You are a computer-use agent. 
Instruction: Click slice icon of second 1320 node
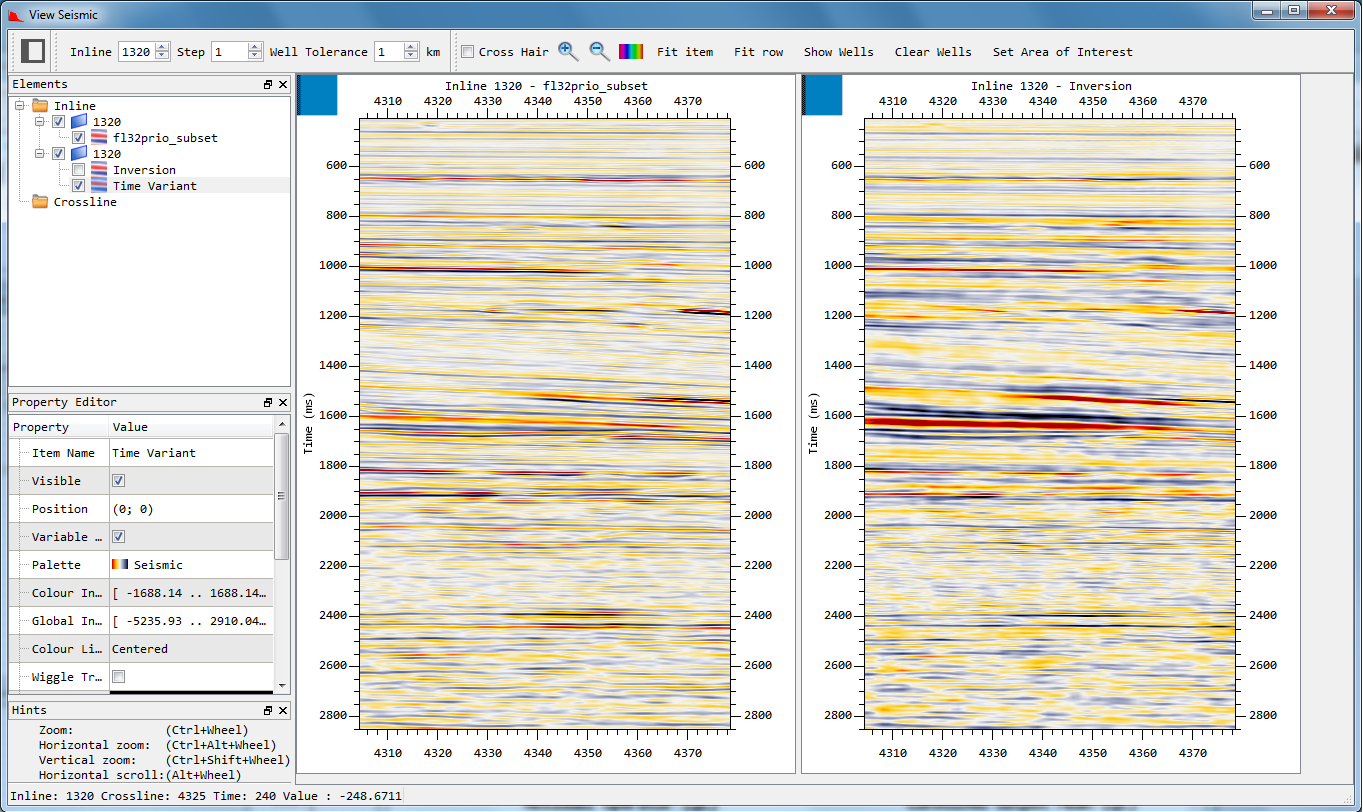coord(79,154)
